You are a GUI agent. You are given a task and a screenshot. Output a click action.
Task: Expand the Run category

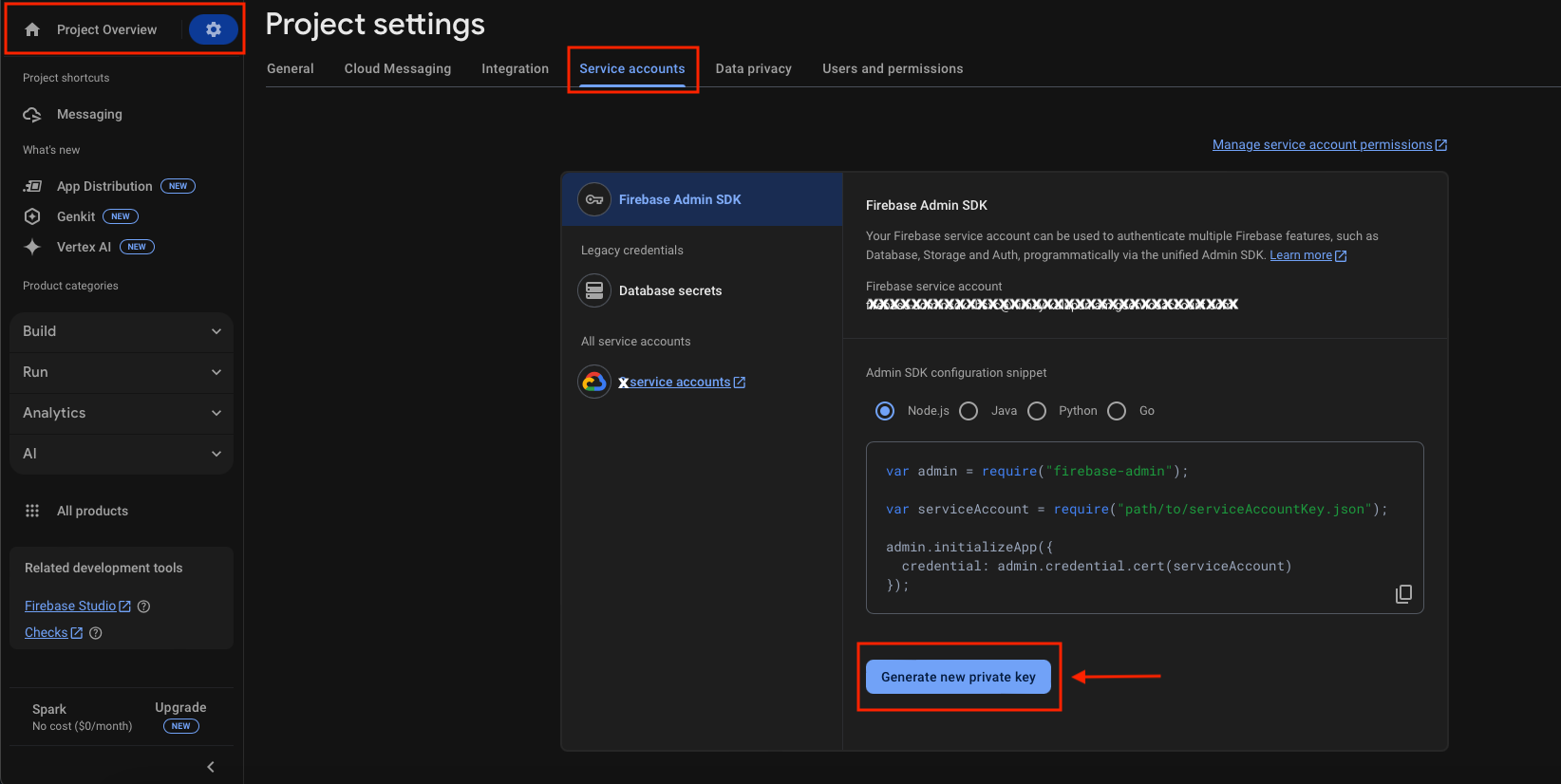point(122,372)
